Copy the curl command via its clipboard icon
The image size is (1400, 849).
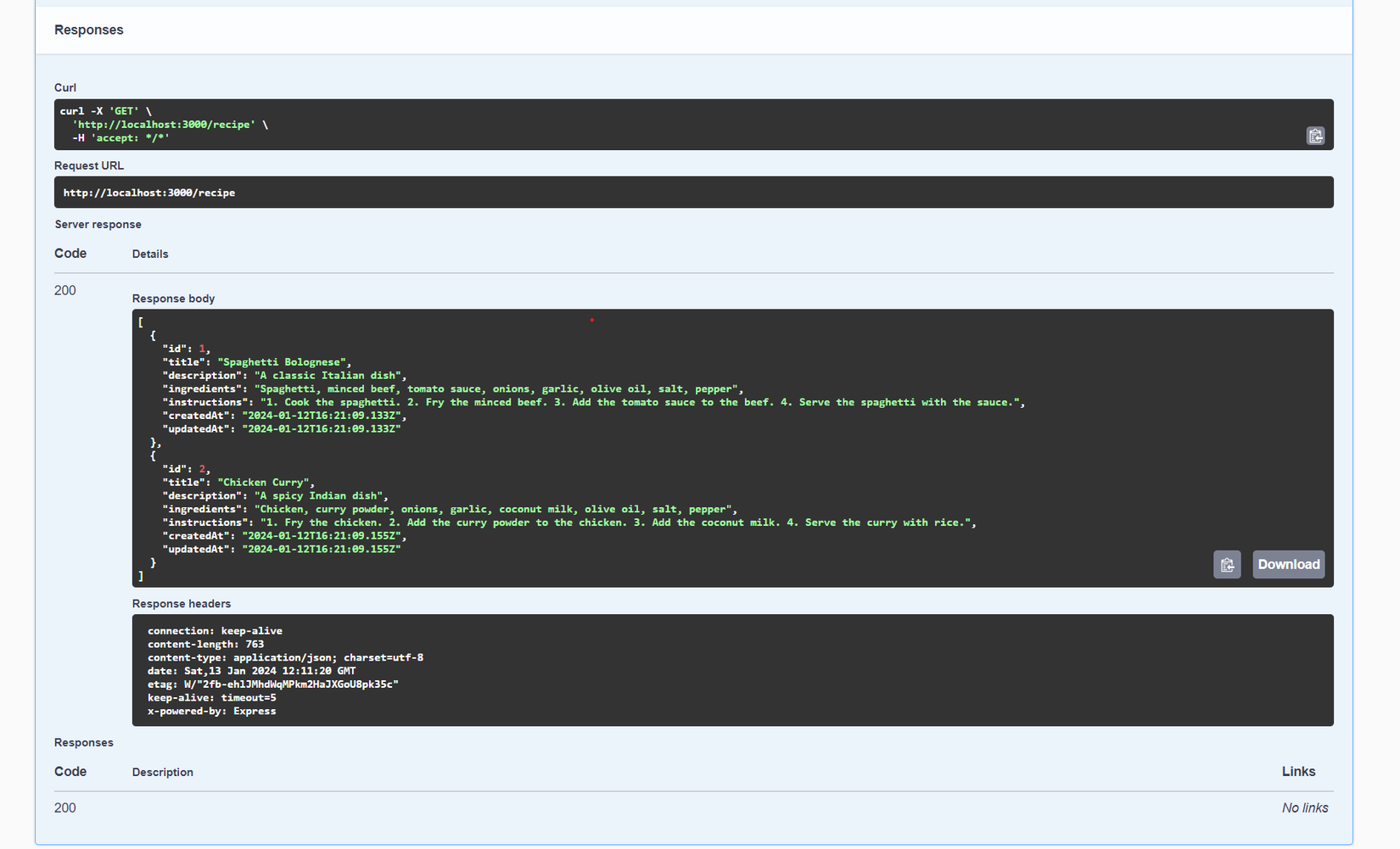1316,136
